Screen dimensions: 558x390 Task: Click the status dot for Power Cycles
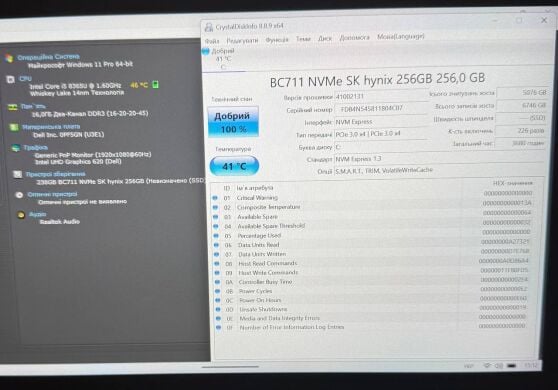click(218, 291)
